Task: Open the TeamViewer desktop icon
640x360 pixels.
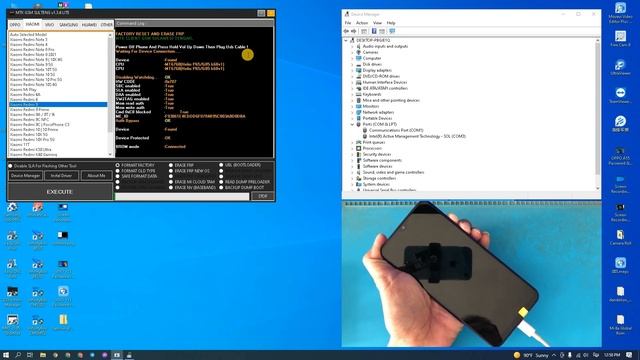Action: point(620,96)
